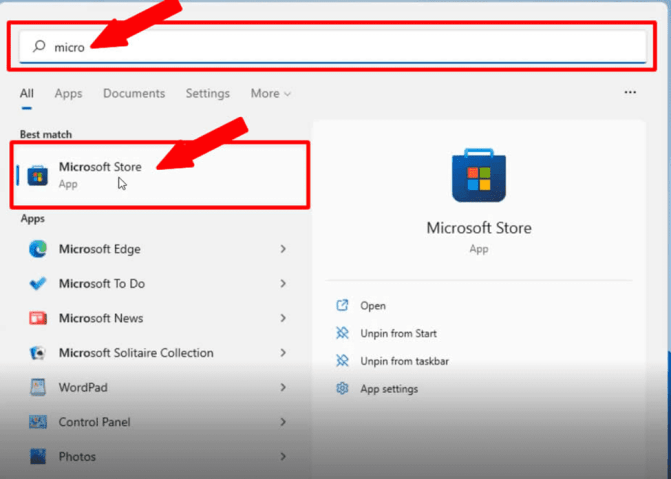Image resolution: width=671 pixels, height=479 pixels.
Task: Click the Unpin from taskbar pin icon
Action: pyautogui.click(x=342, y=361)
